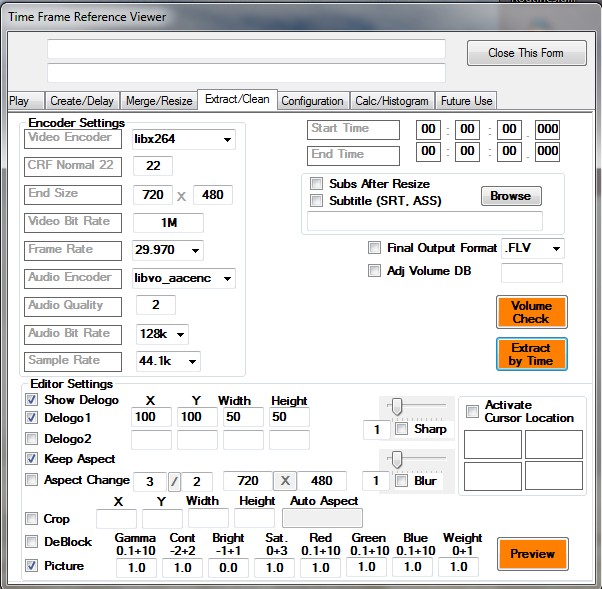
Task: Enable the Blur checkbox
Action: [x=402, y=481]
